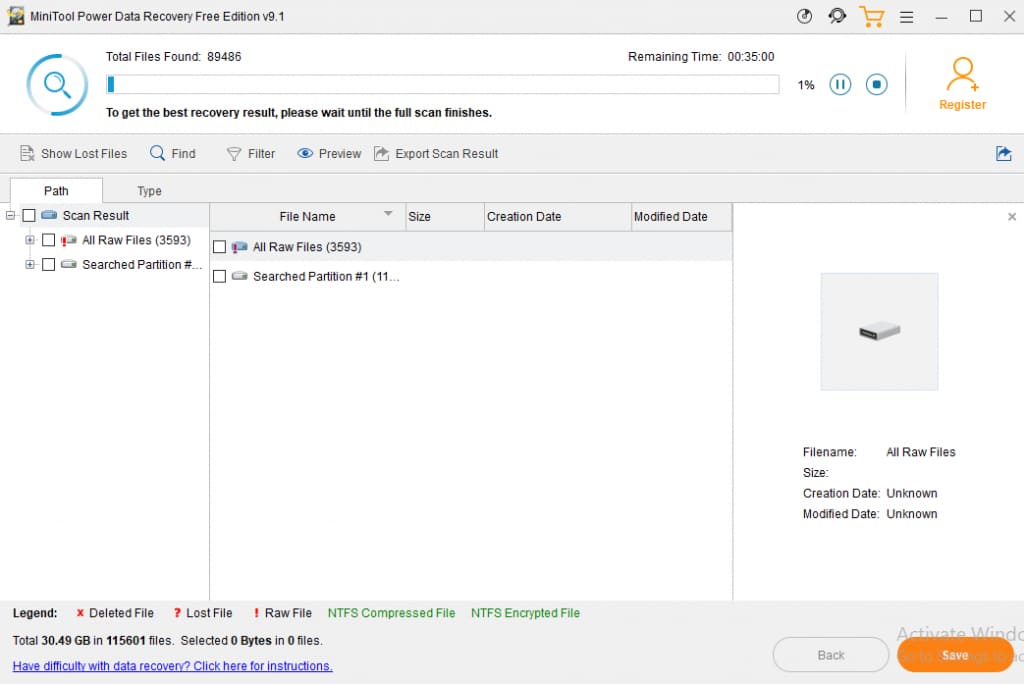Click the Show Lost Files label
The height and width of the screenshot is (684, 1024).
[84, 154]
